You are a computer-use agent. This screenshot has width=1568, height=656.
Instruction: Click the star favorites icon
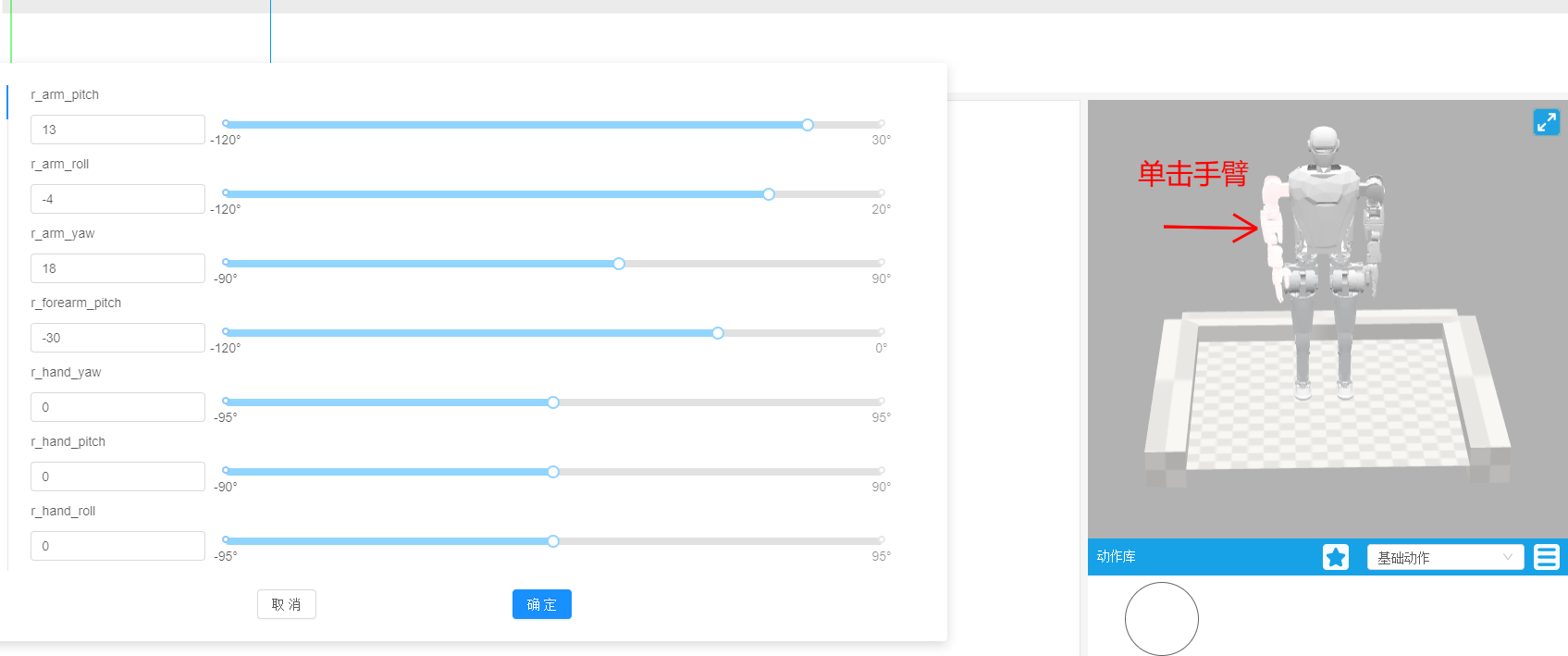point(1335,557)
